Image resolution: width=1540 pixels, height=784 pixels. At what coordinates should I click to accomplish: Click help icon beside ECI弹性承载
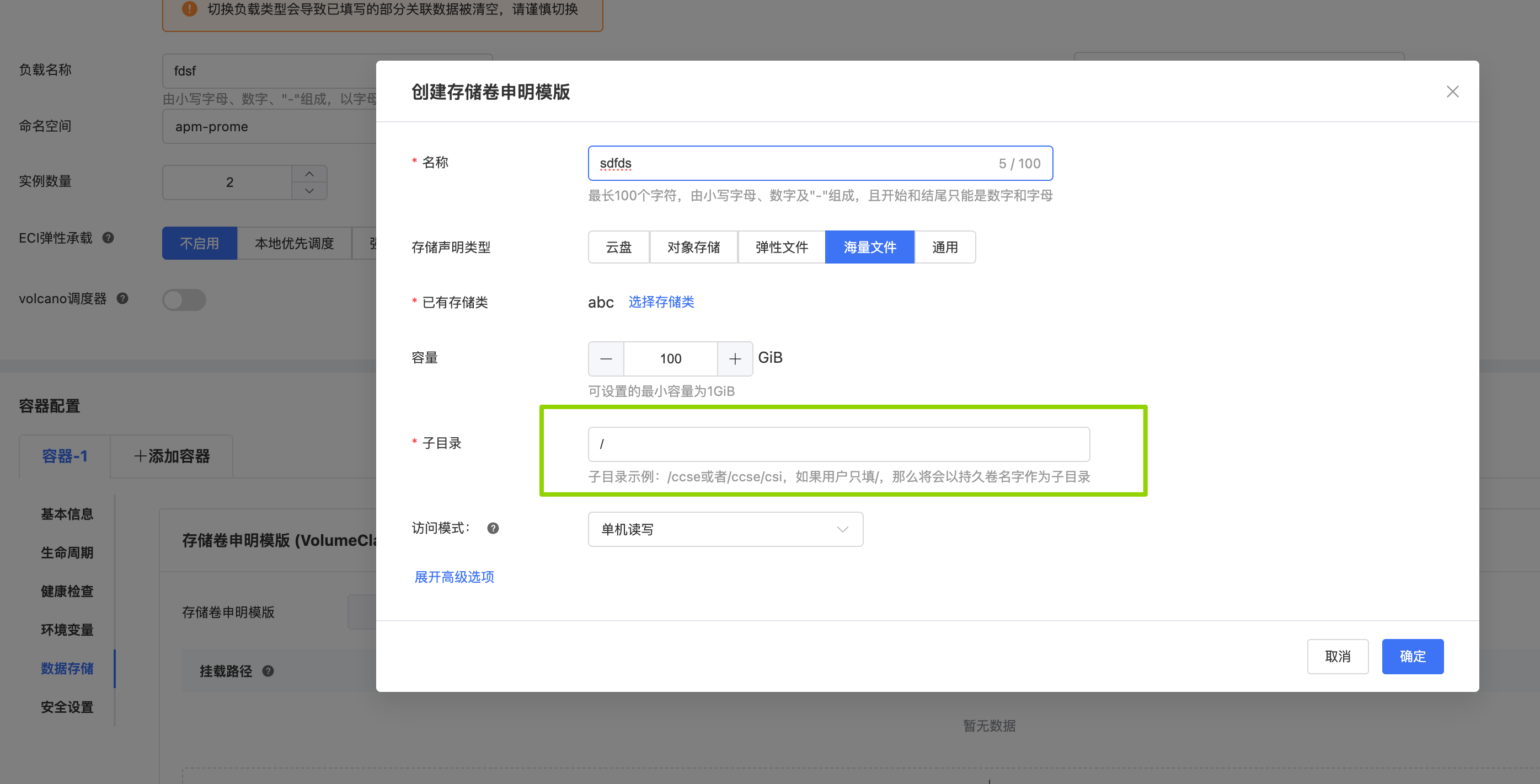pyautogui.click(x=108, y=238)
